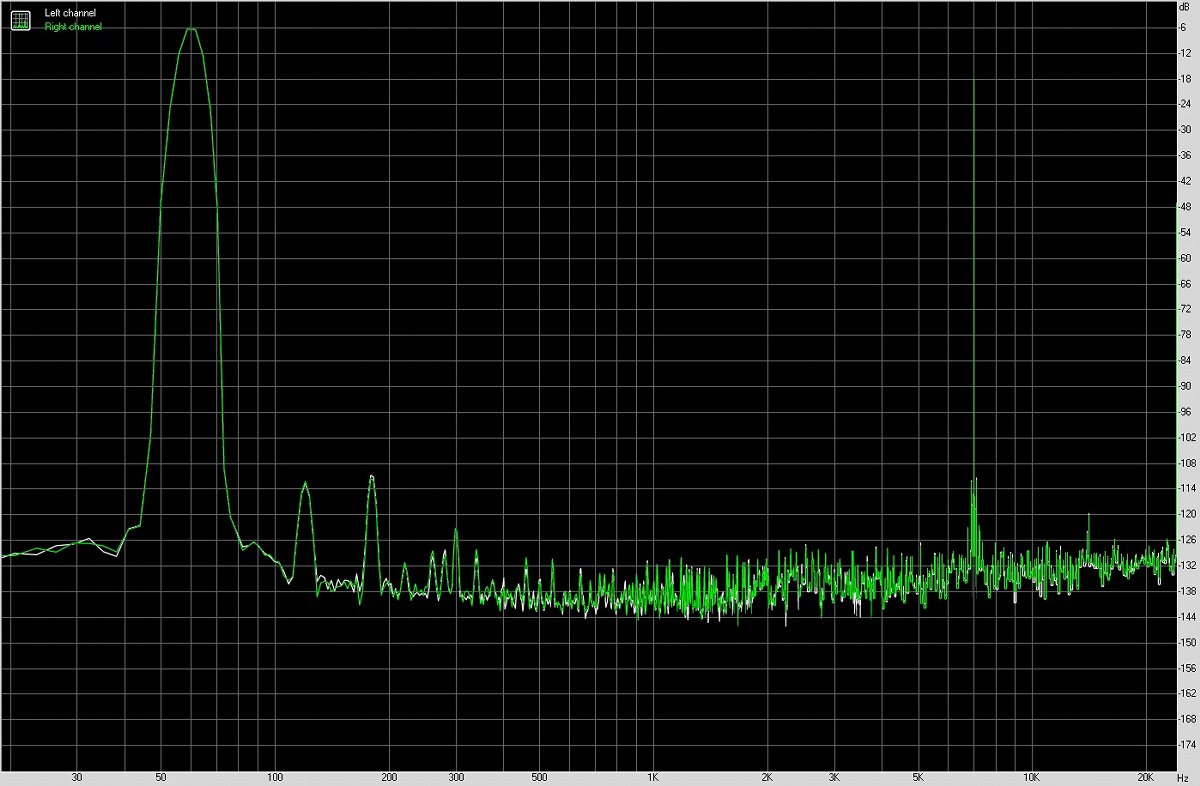Click the -174 dB scale label
This screenshot has height=786, width=1200.
(x=1186, y=745)
